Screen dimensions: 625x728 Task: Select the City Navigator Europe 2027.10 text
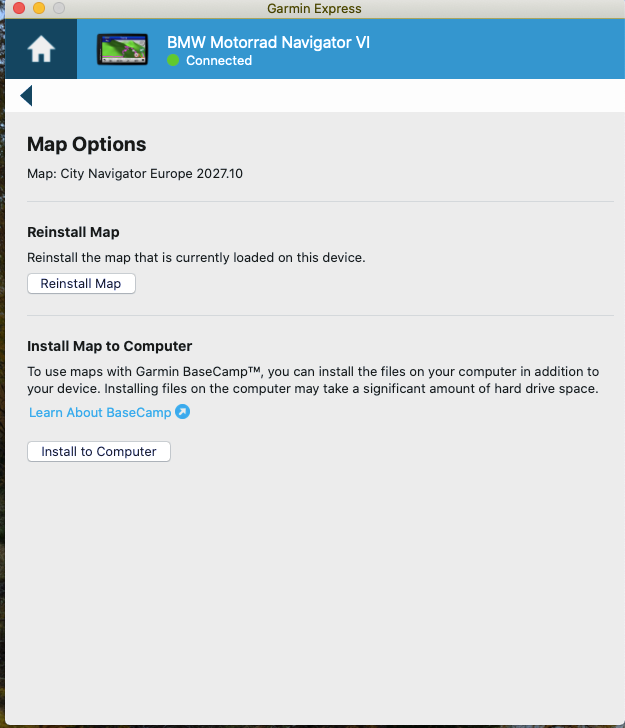coord(151,173)
